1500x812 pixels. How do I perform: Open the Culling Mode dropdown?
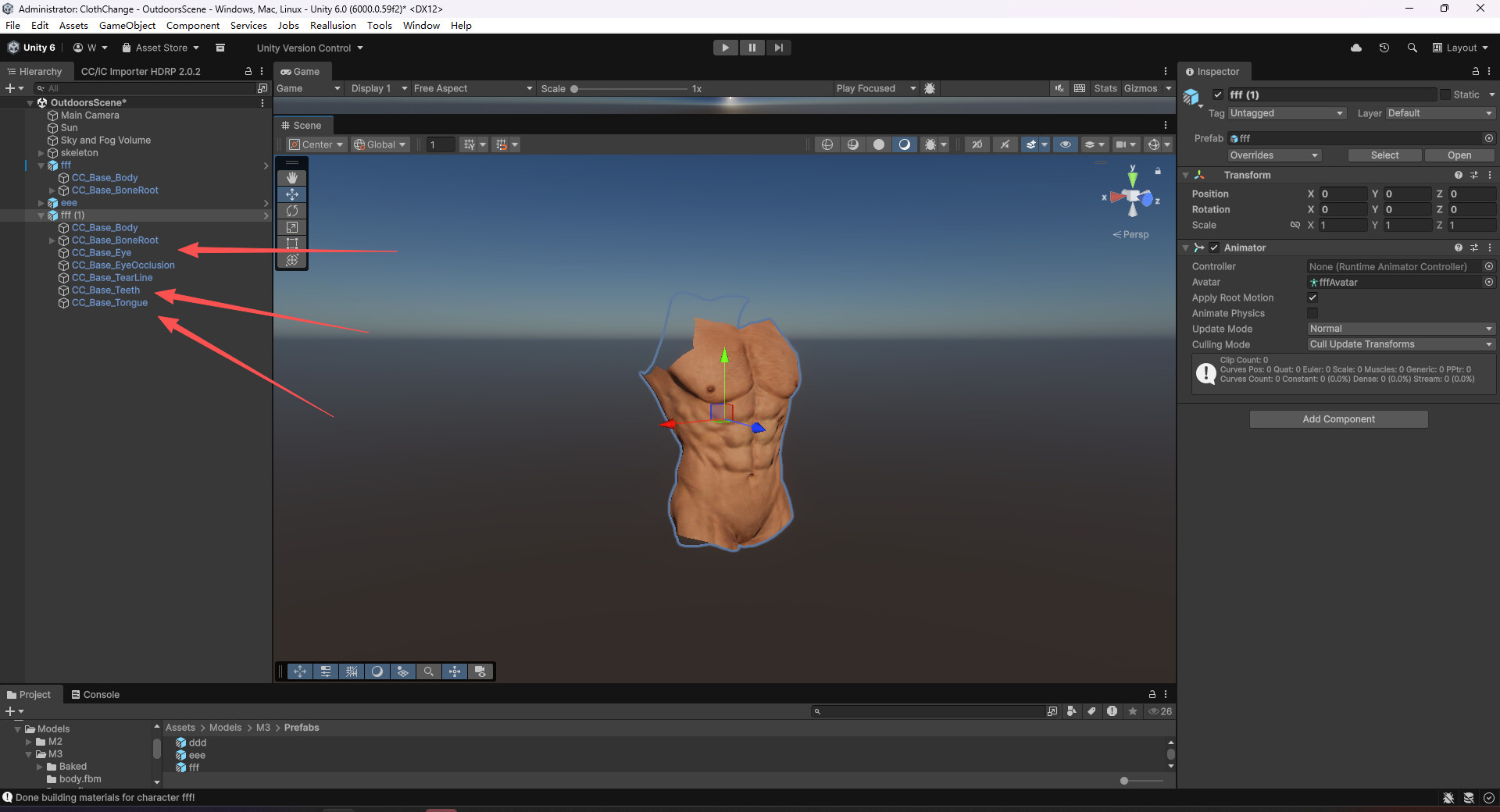(x=1400, y=344)
